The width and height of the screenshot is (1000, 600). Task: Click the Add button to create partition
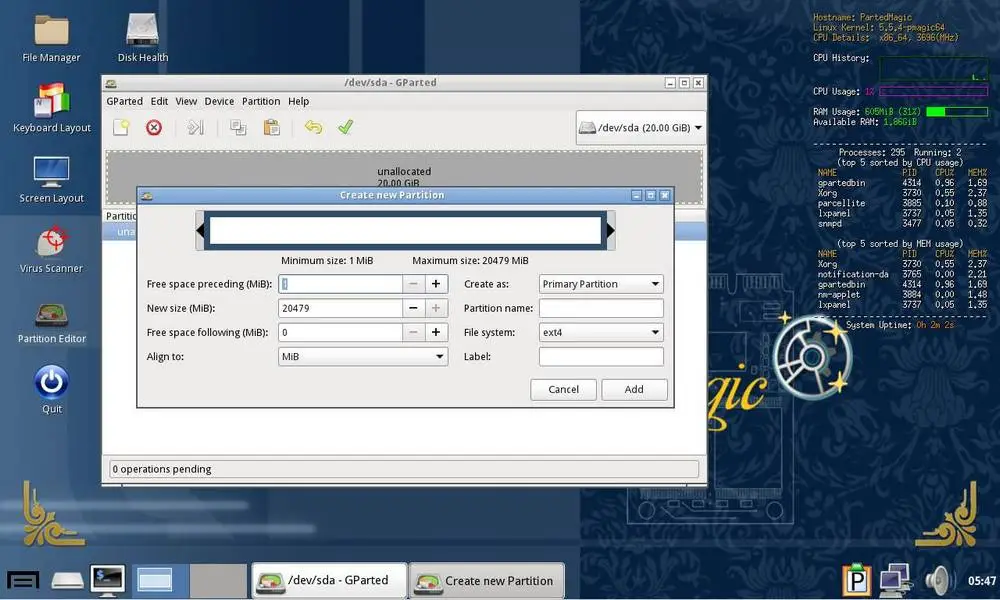pyautogui.click(x=634, y=390)
